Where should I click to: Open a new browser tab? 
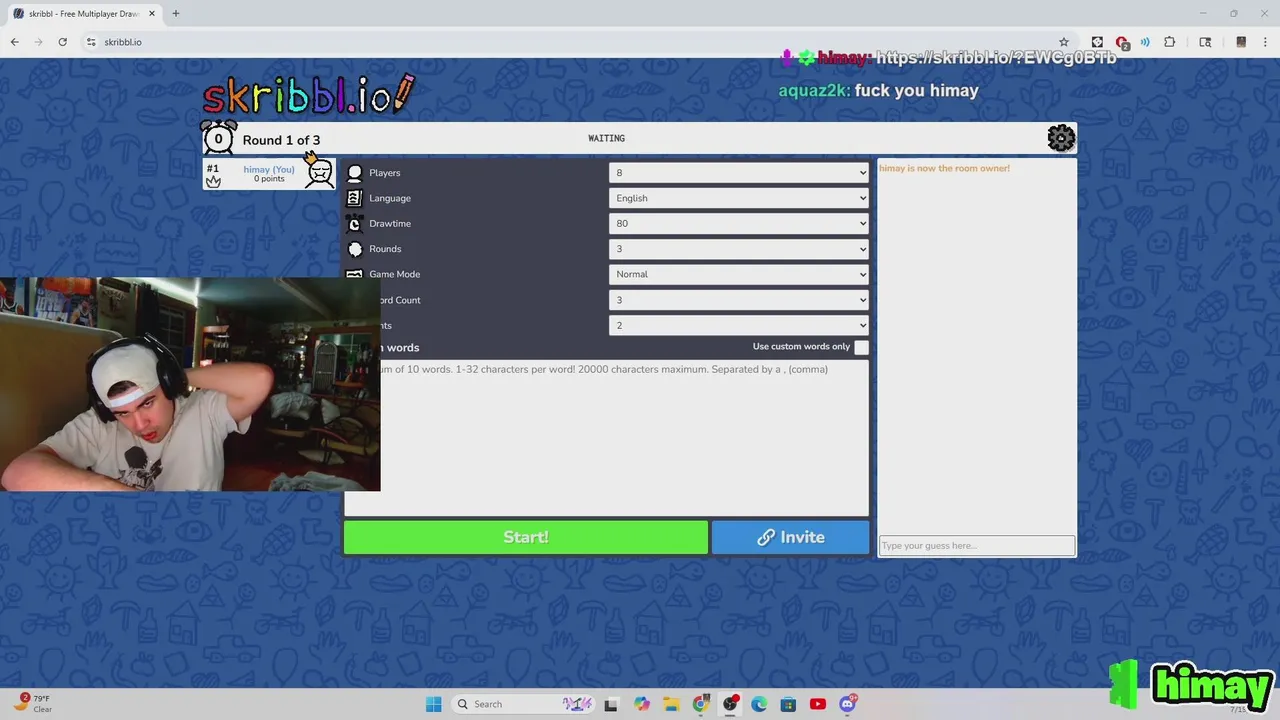[x=175, y=14]
